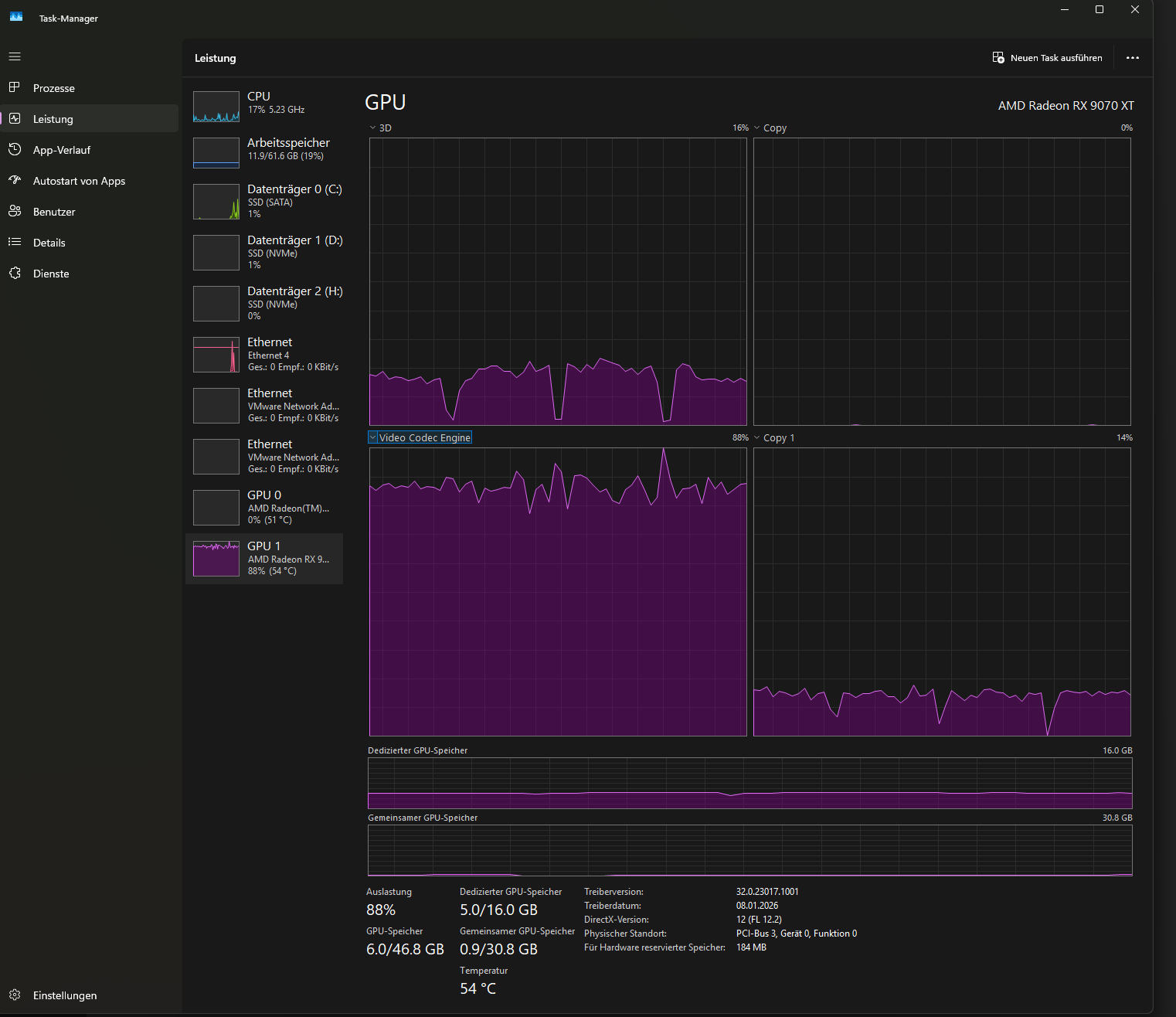Click the 16.0 GB dedicated memory scale label

coord(1117,750)
